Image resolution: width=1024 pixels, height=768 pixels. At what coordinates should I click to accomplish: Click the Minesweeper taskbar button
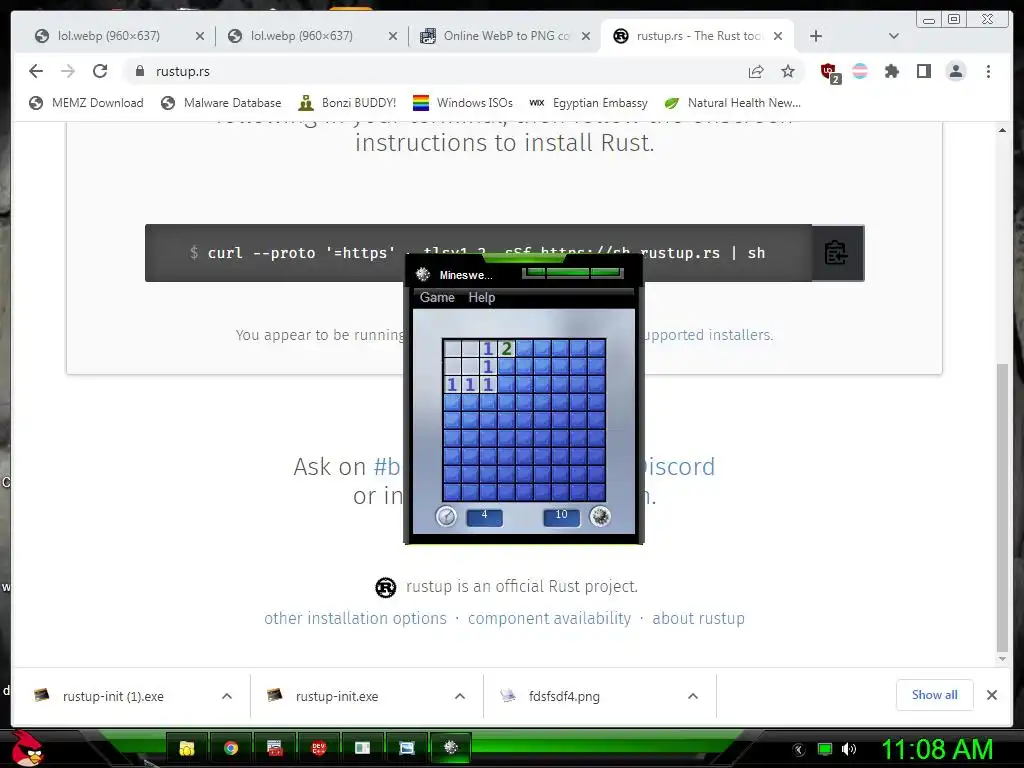tap(451, 748)
